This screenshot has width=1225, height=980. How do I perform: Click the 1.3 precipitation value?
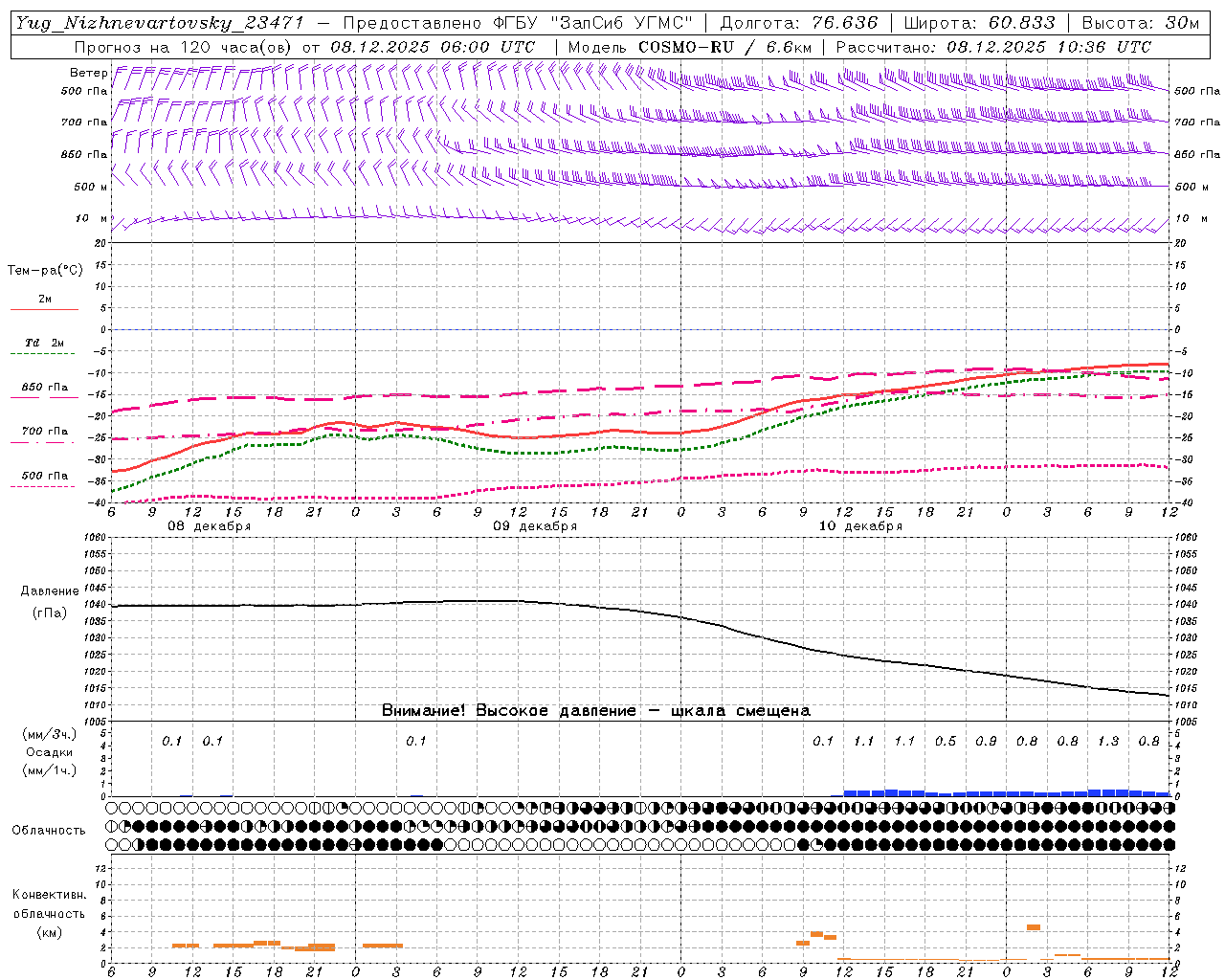pos(1108,742)
